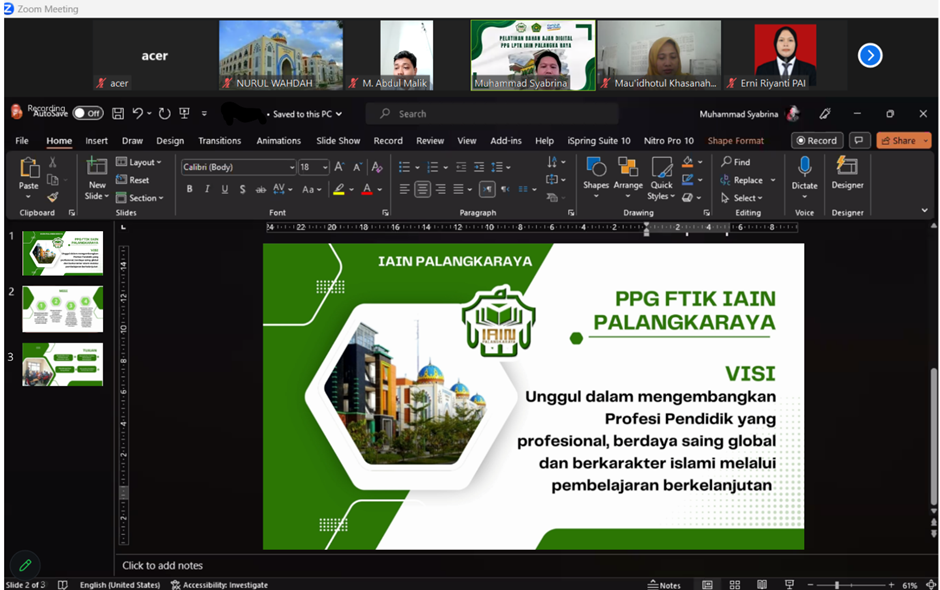Align text right
940x590 pixels.
click(441, 189)
